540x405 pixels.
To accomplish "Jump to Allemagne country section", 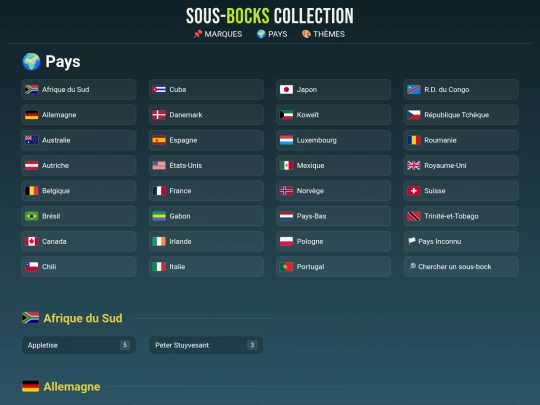I will click(79, 115).
